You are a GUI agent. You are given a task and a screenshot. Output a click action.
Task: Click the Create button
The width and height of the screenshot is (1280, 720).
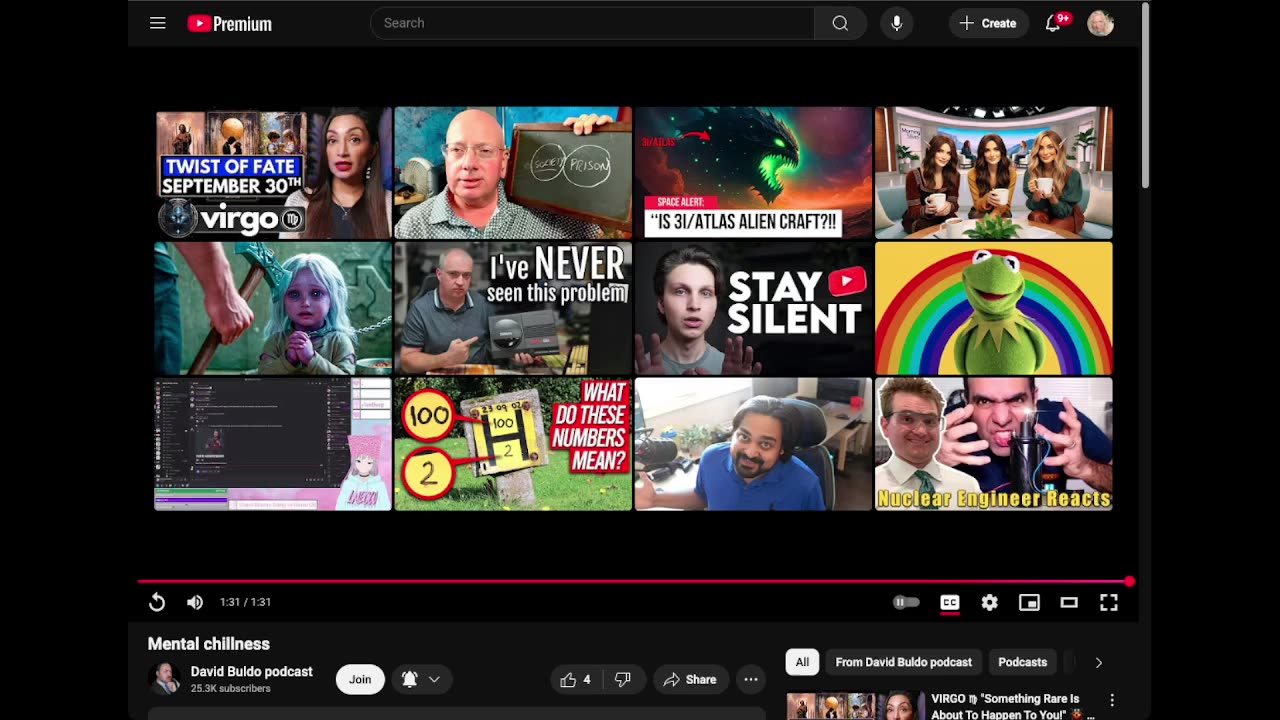coord(988,23)
